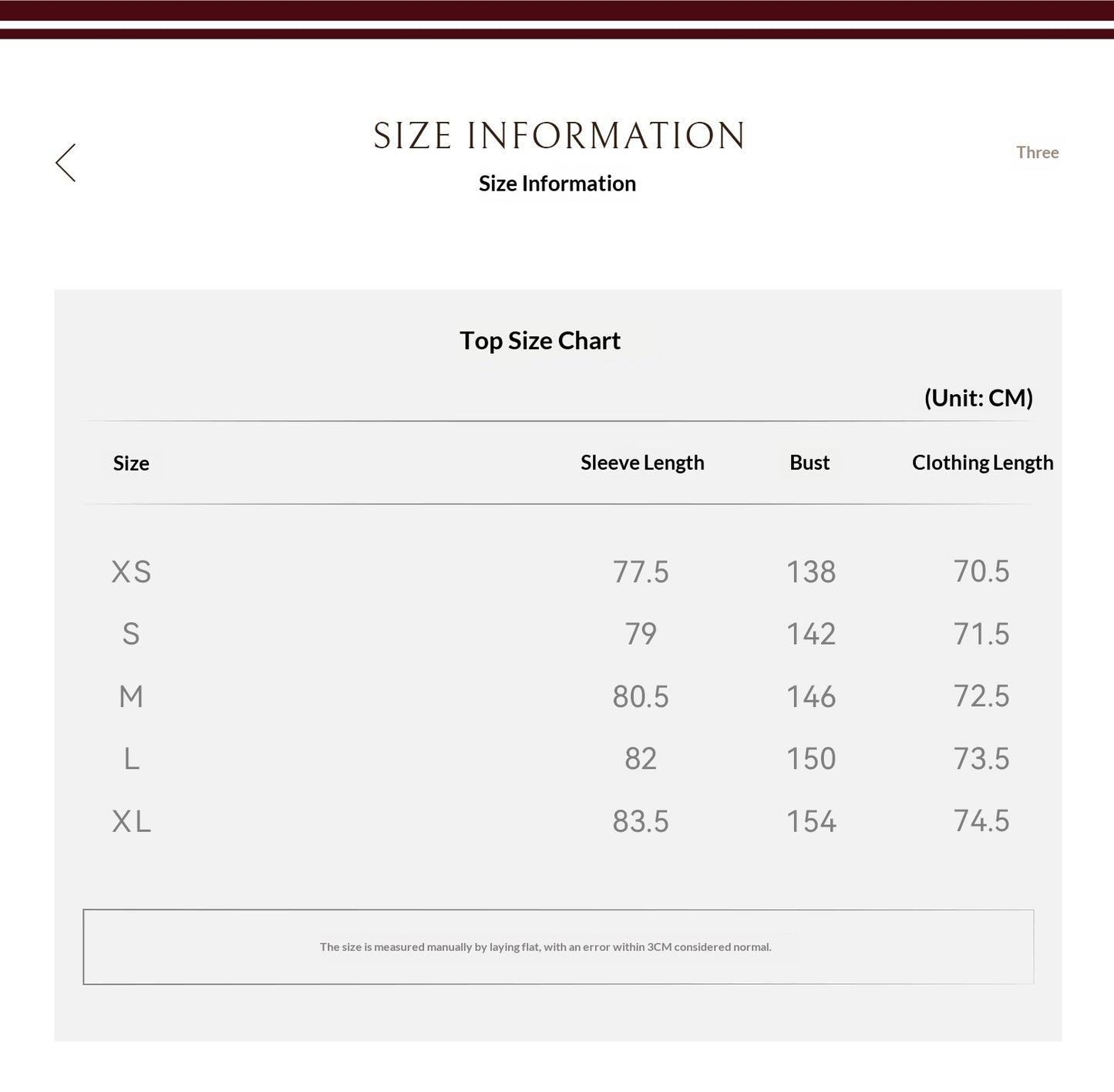Click the 'Bust' column header
This screenshot has width=1114, height=1092.
[x=809, y=463]
